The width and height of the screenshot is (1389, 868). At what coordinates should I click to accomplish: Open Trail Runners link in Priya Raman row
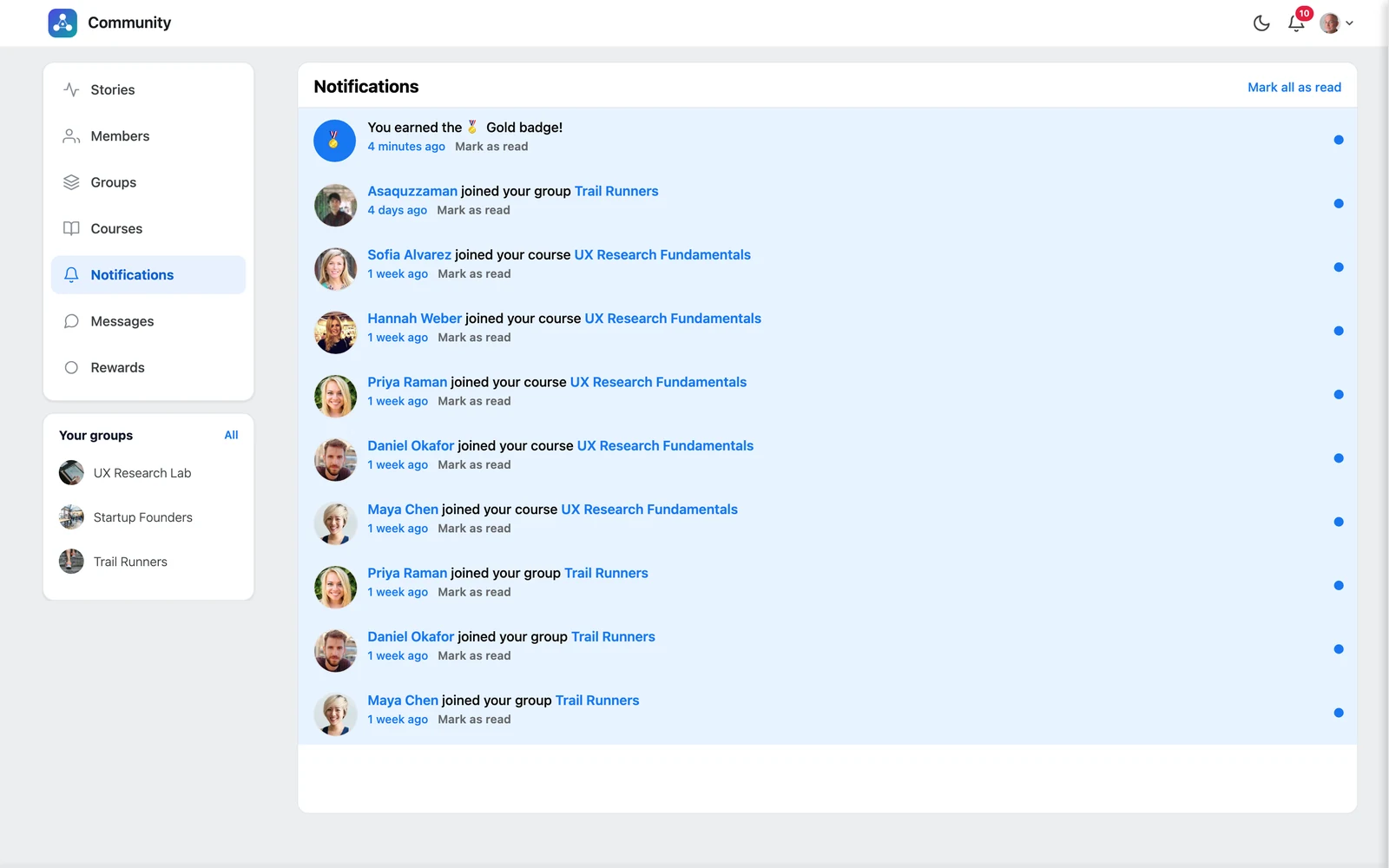pos(606,573)
